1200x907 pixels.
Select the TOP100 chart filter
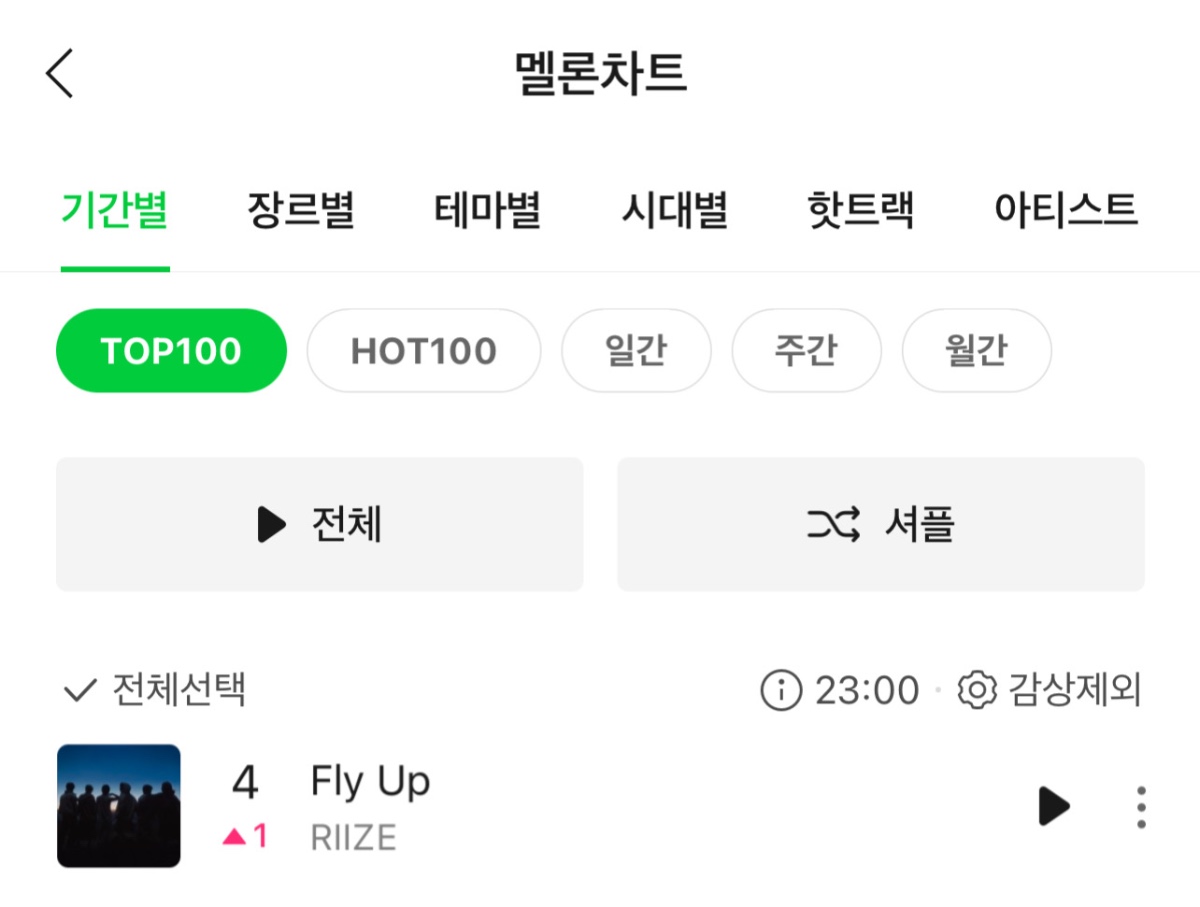coord(171,351)
